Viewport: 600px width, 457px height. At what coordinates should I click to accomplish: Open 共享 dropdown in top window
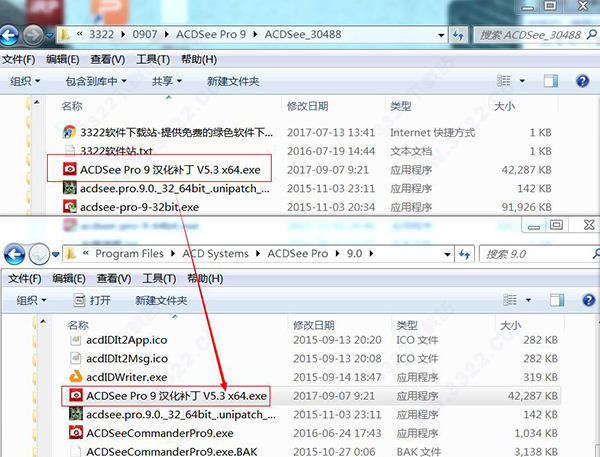point(166,81)
